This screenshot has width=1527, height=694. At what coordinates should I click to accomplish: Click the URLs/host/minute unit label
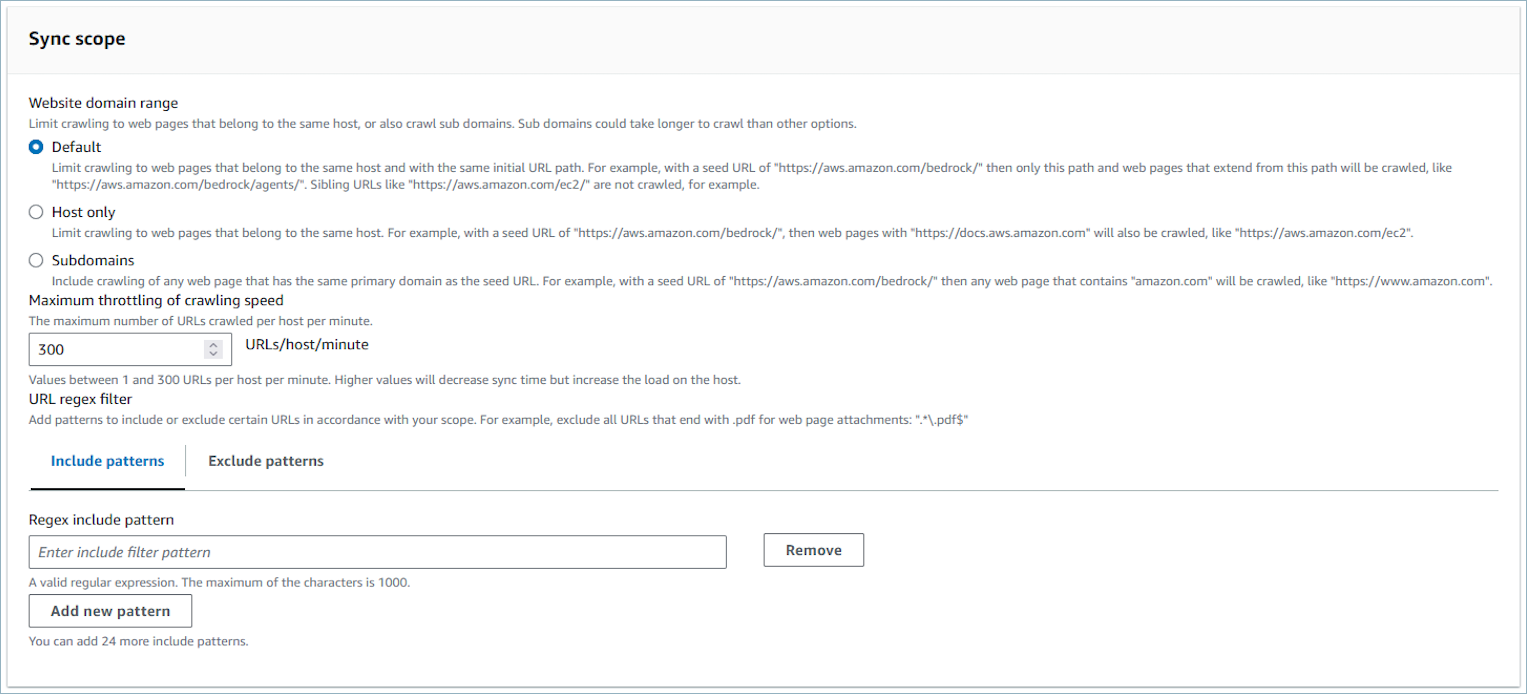tap(307, 345)
